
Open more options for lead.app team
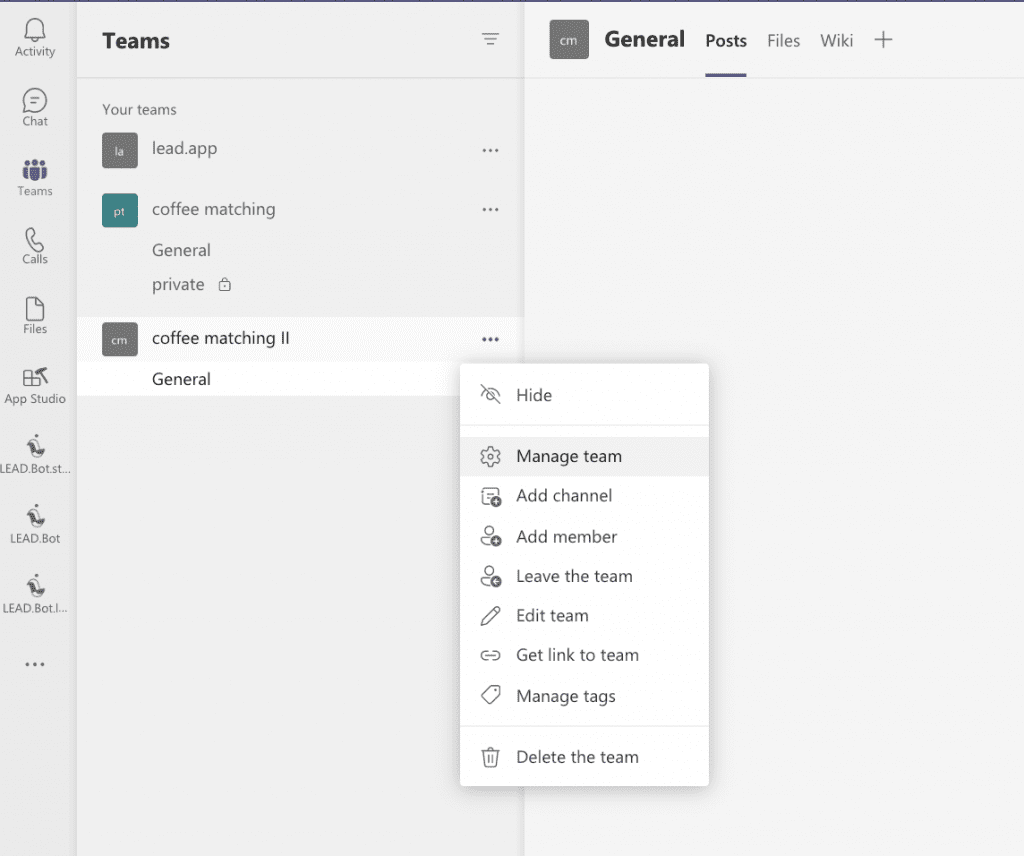pos(490,150)
